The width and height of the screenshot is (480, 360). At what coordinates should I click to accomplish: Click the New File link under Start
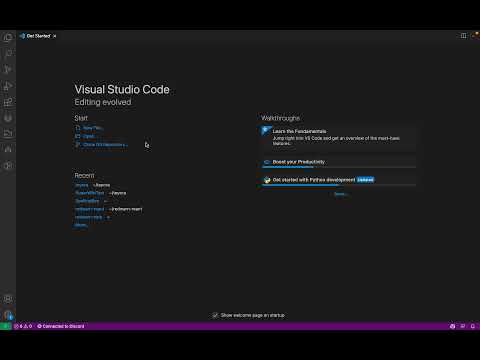tap(89, 128)
